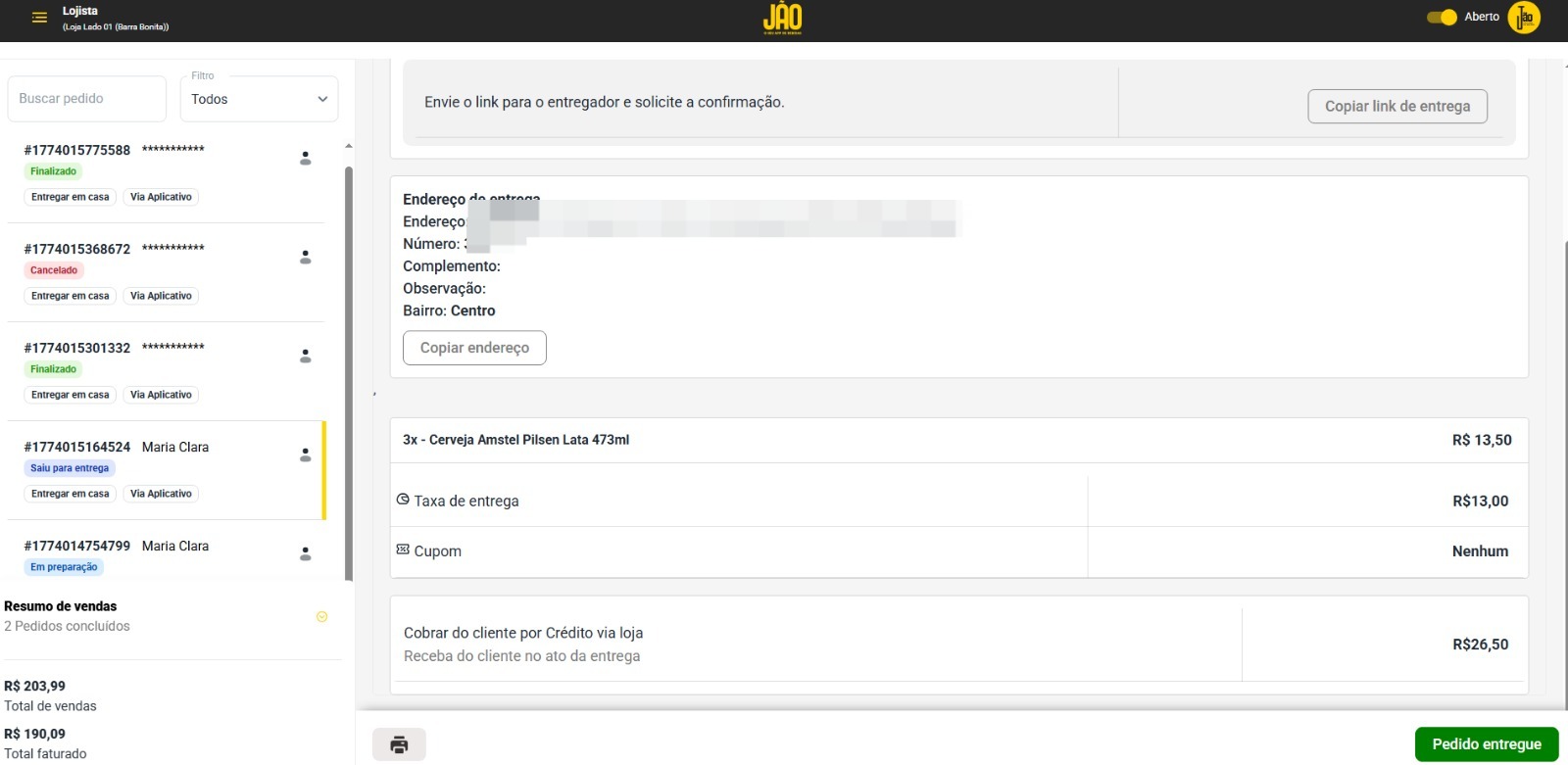The image size is (1568, 765).
Task: Click the Em preparação status badge
Action: (64, 567)
